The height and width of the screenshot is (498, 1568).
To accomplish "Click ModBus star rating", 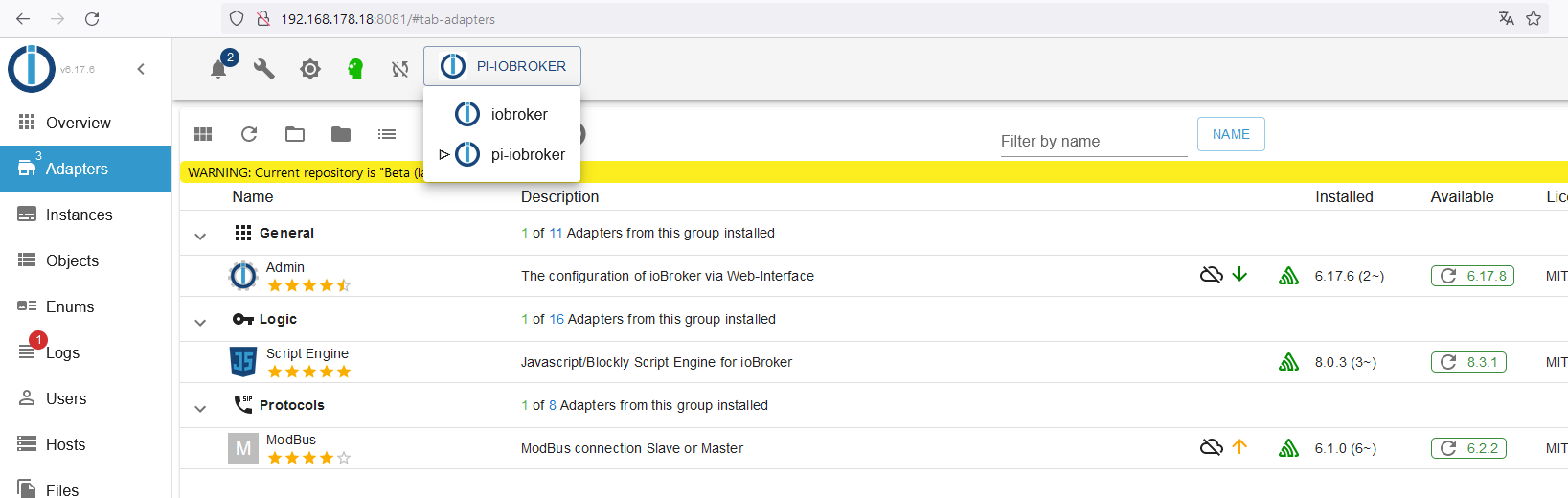I will tap(308, 458).
